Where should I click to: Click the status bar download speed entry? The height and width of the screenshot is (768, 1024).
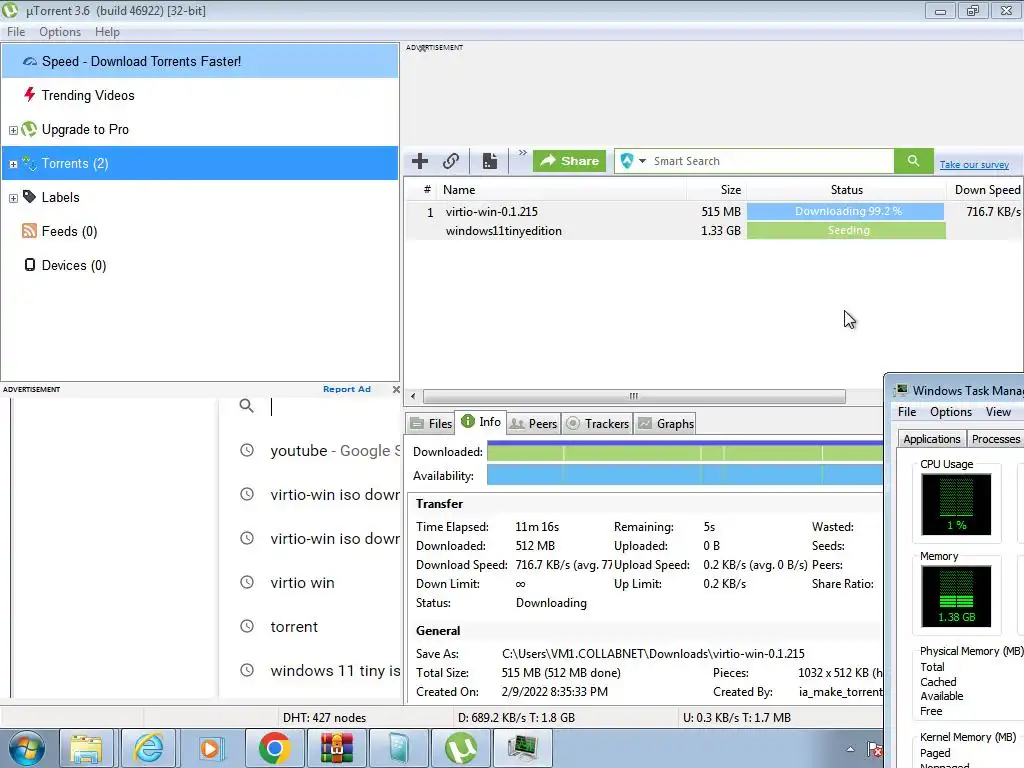tap(516, 718)
